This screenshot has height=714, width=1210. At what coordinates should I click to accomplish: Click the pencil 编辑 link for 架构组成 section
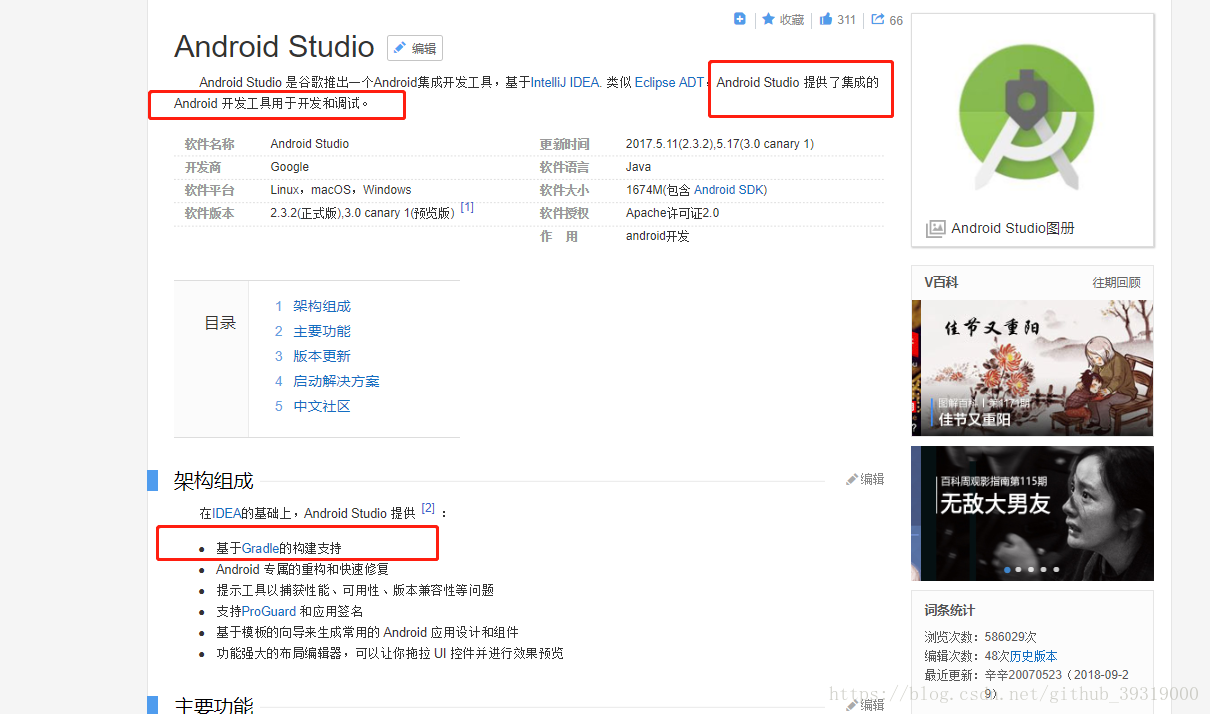(x=866, y=479)
